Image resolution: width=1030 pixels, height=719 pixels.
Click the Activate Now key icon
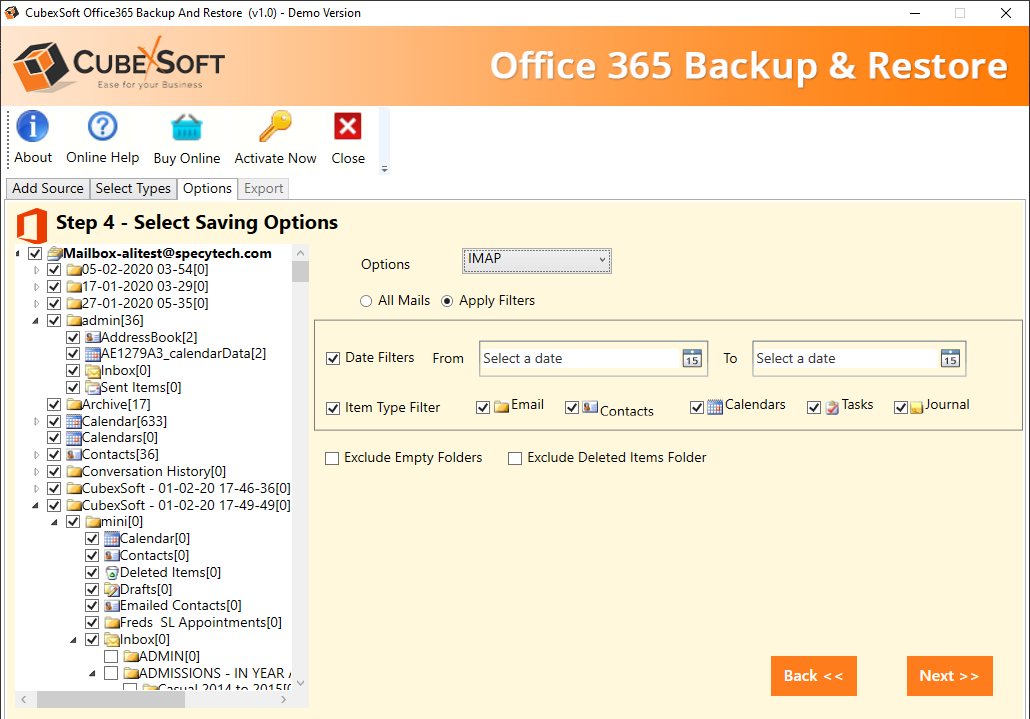[x=275, y=126]
